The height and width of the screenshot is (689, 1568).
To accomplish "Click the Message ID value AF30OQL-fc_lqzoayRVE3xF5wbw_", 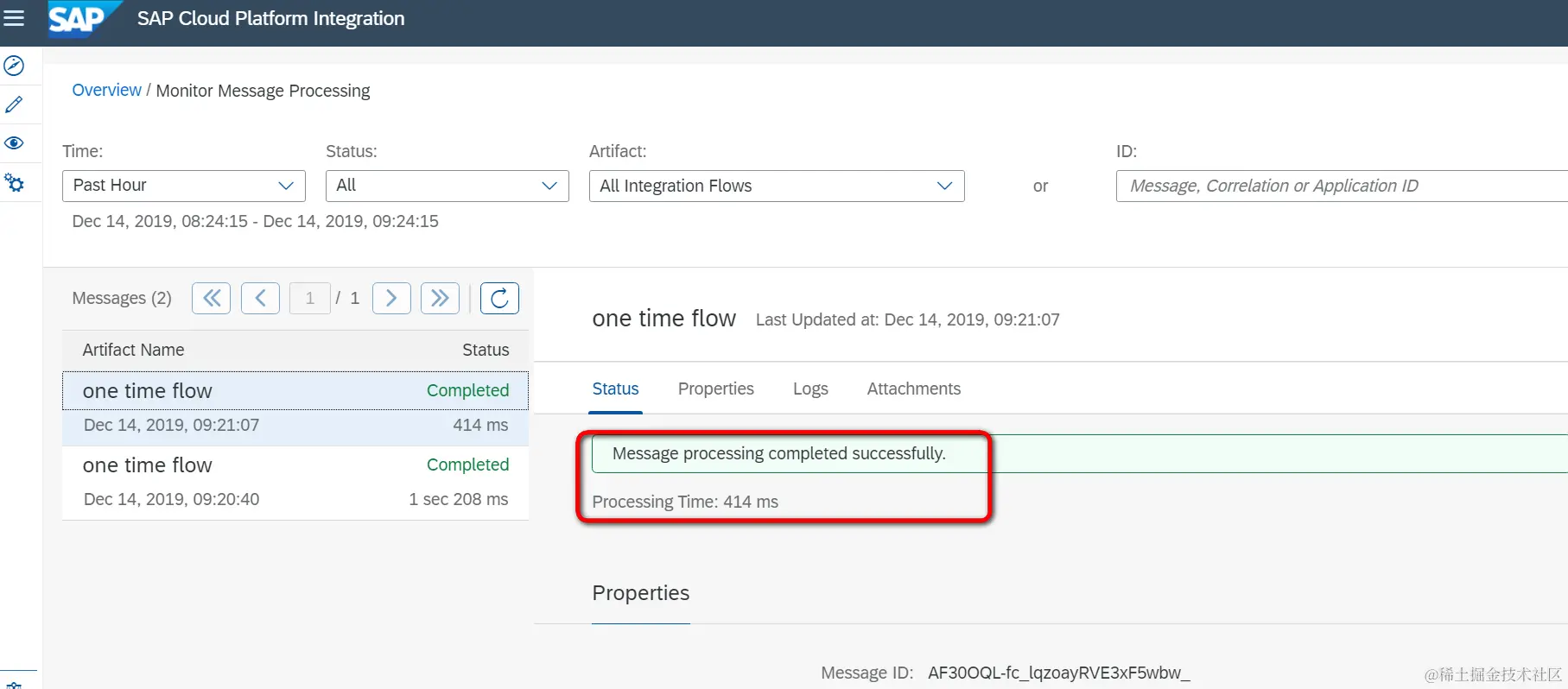I will tap(1059, 673).
